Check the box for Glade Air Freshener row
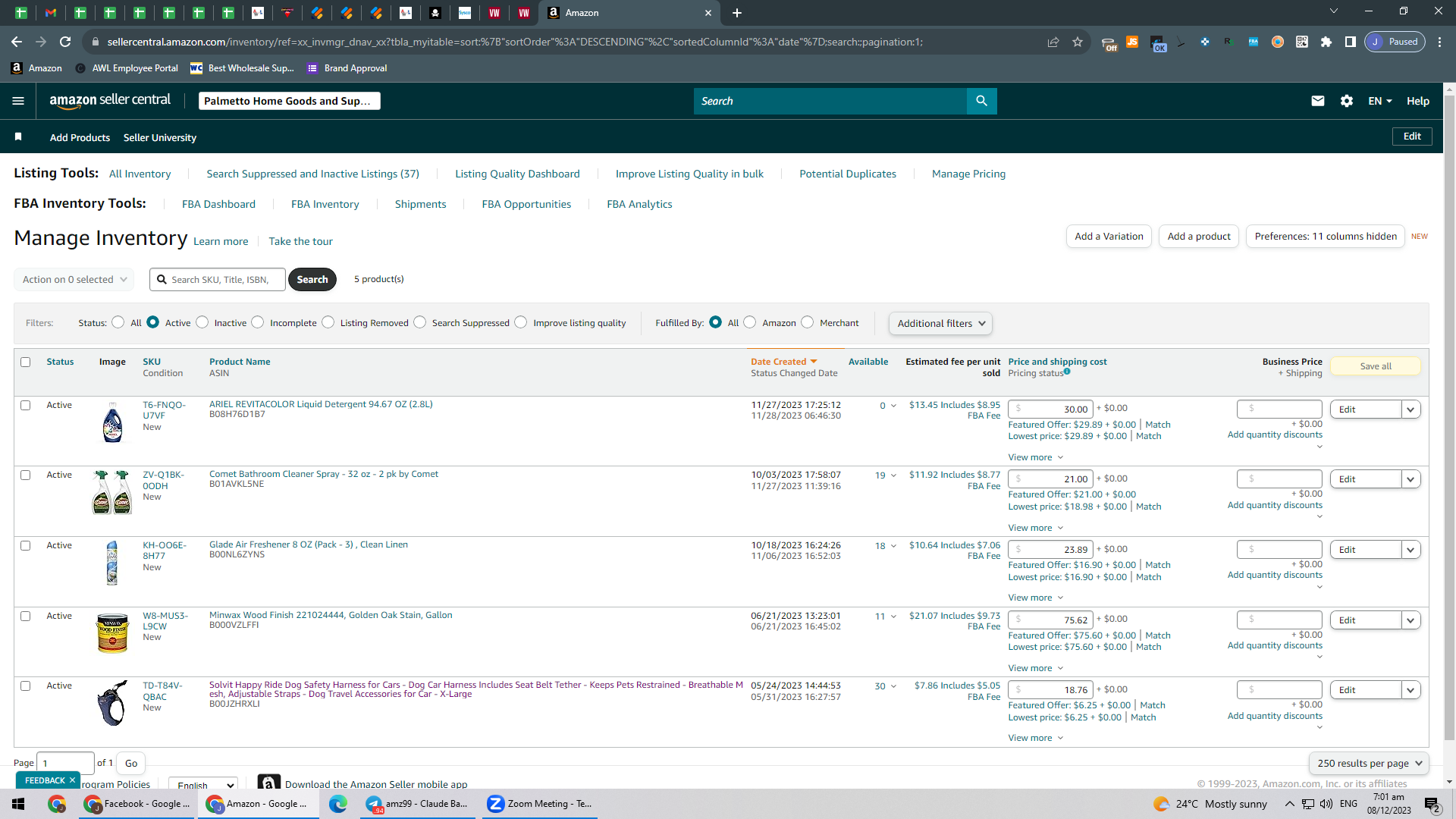Image resolution: width=1456 pixels, height=819 pixels. [x=25, y=545]
